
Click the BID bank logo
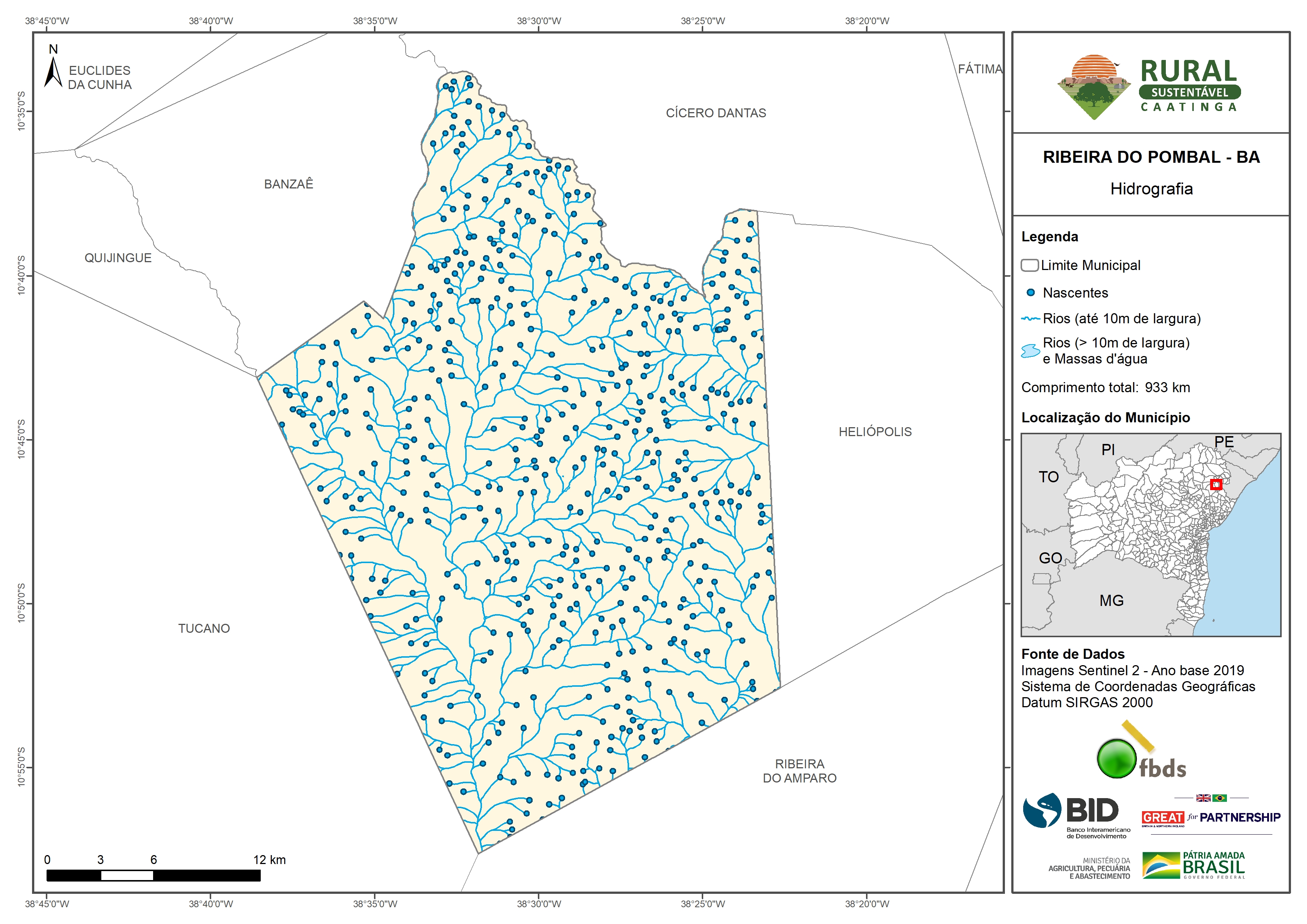(1076, 814)
